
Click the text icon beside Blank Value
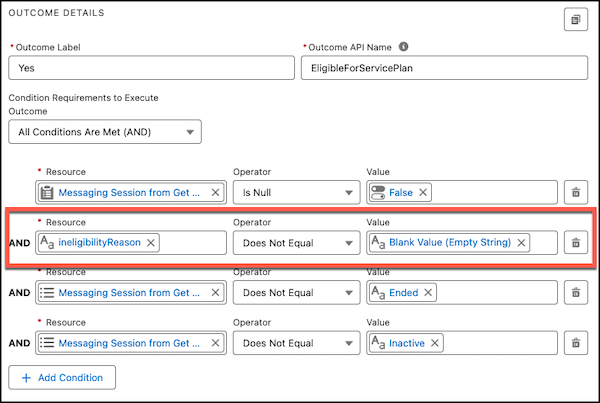click(378, 243)
